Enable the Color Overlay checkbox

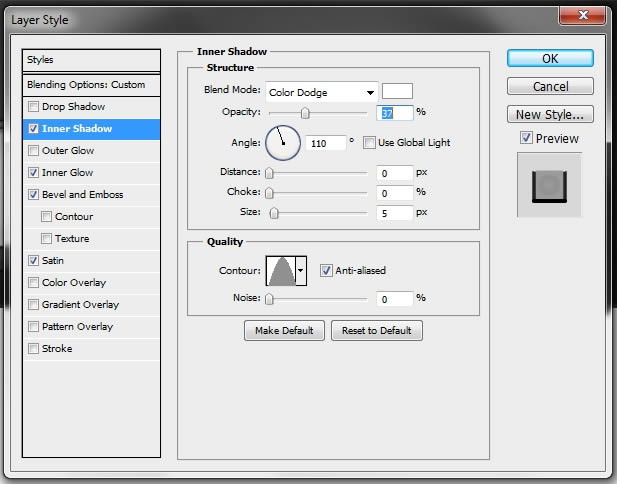click(x=33, y=283)
